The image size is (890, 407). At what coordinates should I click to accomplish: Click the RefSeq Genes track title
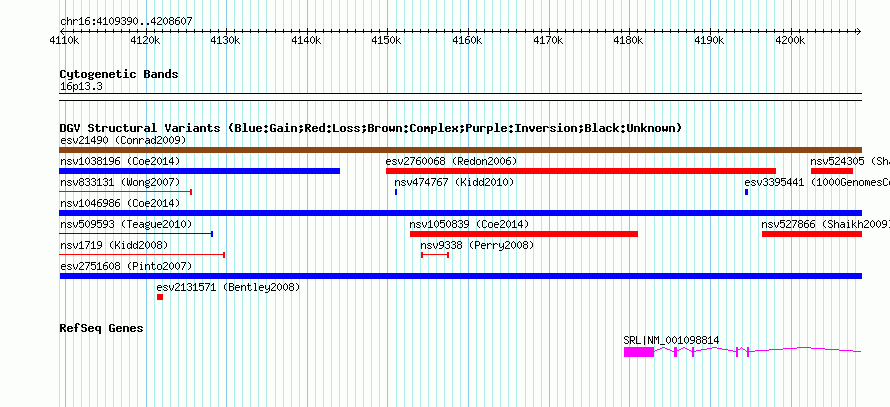[102, 328]
